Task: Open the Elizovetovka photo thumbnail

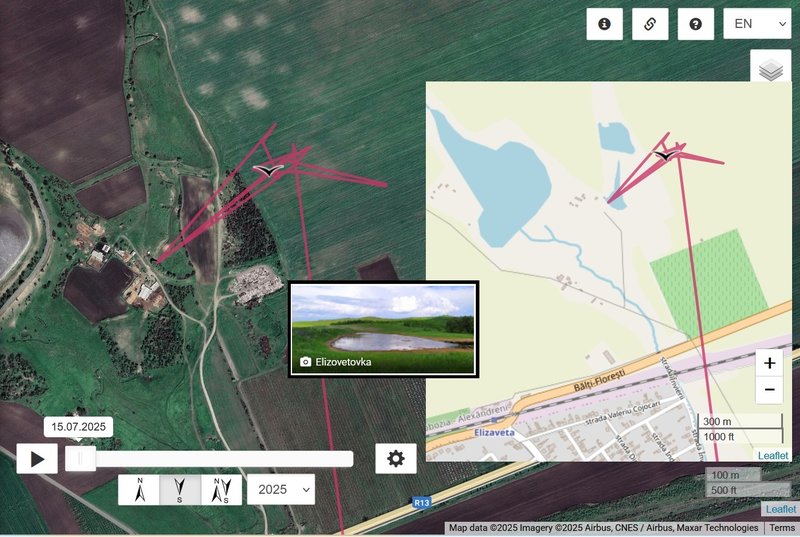Action: [383, 329]
